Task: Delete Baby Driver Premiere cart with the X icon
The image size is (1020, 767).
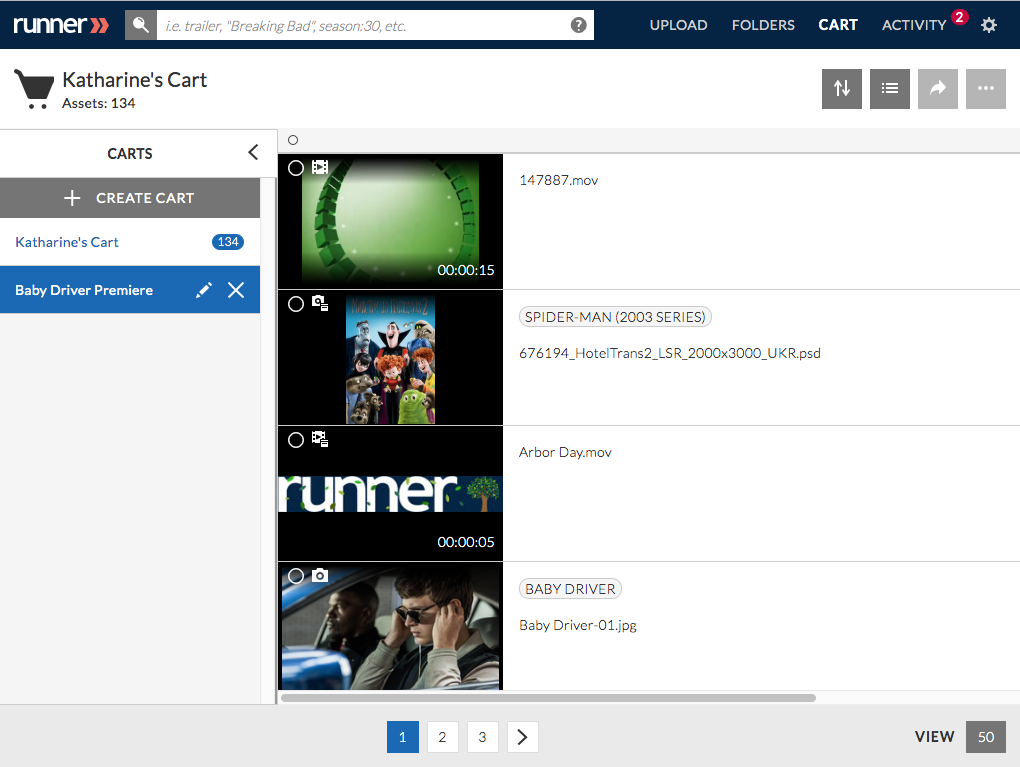Action: [236, 290]
